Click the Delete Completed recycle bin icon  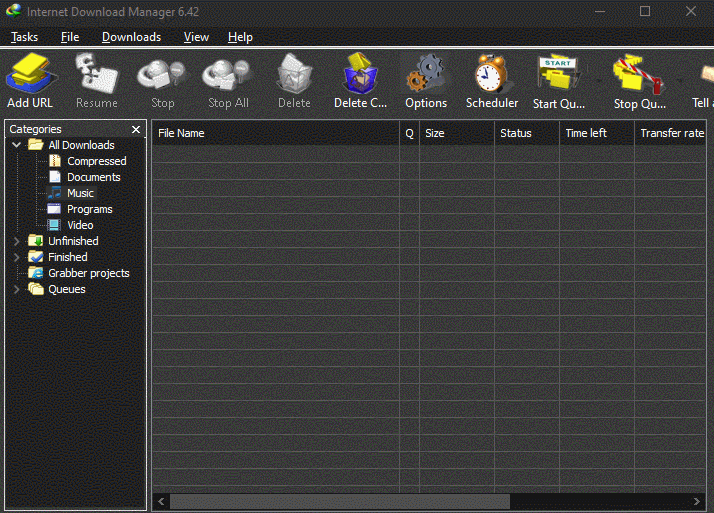[360, 73]
